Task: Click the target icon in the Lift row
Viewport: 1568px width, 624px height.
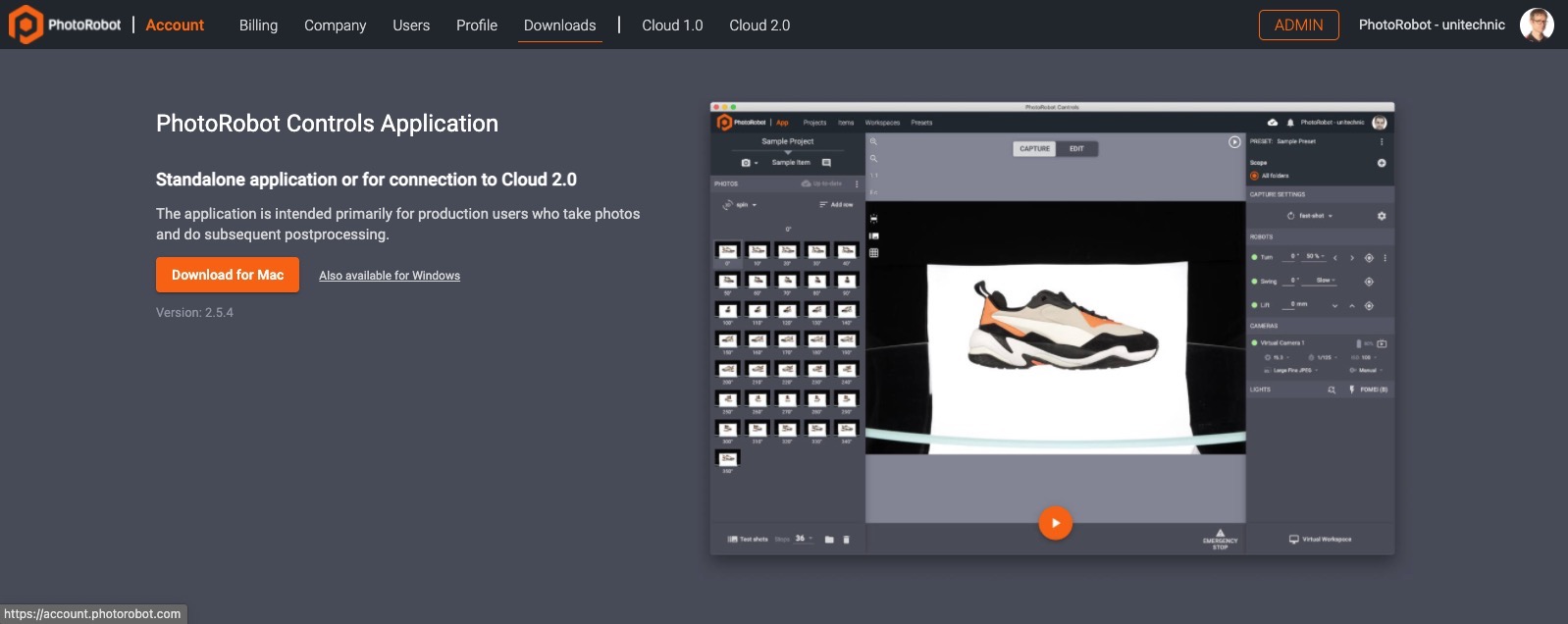Action: tap(1369, 305)
